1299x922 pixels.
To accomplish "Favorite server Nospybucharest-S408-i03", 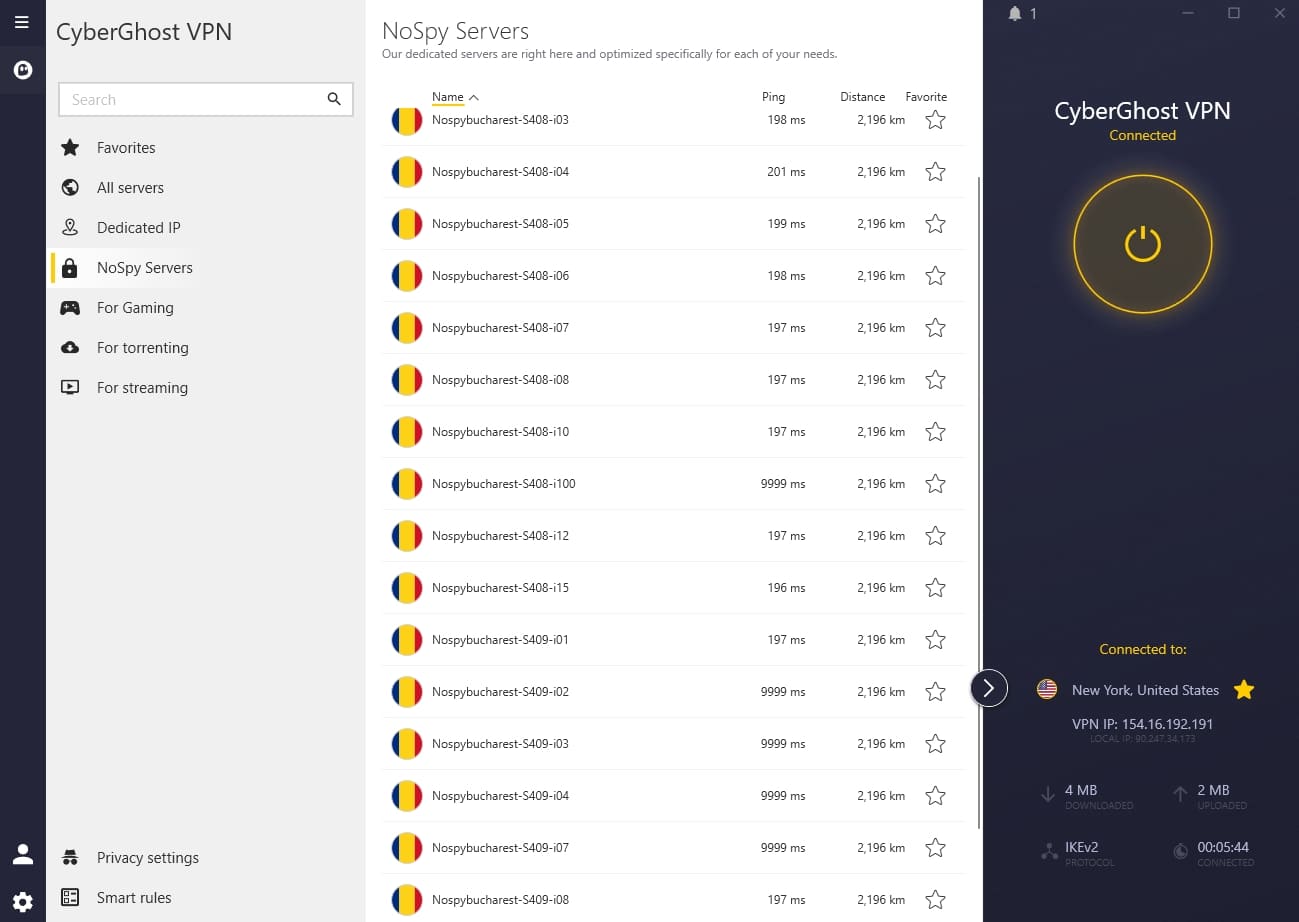I will 935,120.
